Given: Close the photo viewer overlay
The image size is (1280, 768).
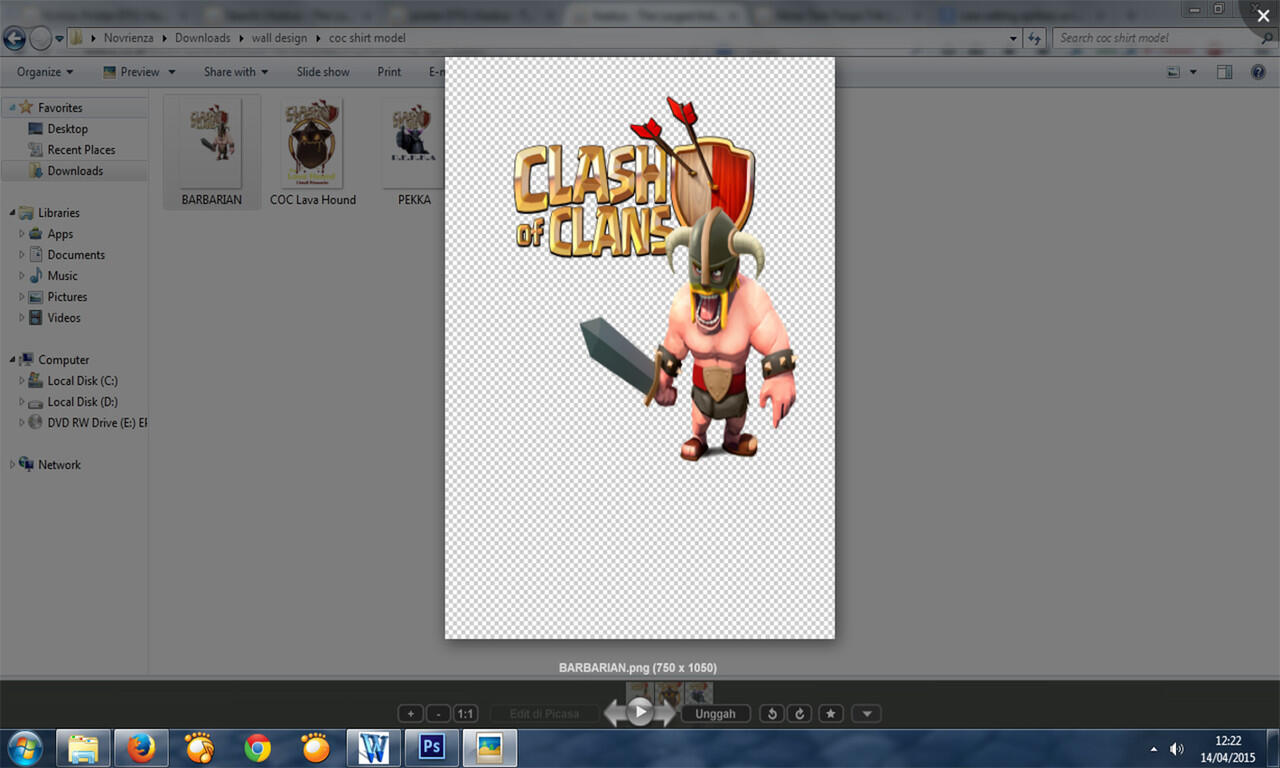Looking at the screenshot, I should (1263, 16).
